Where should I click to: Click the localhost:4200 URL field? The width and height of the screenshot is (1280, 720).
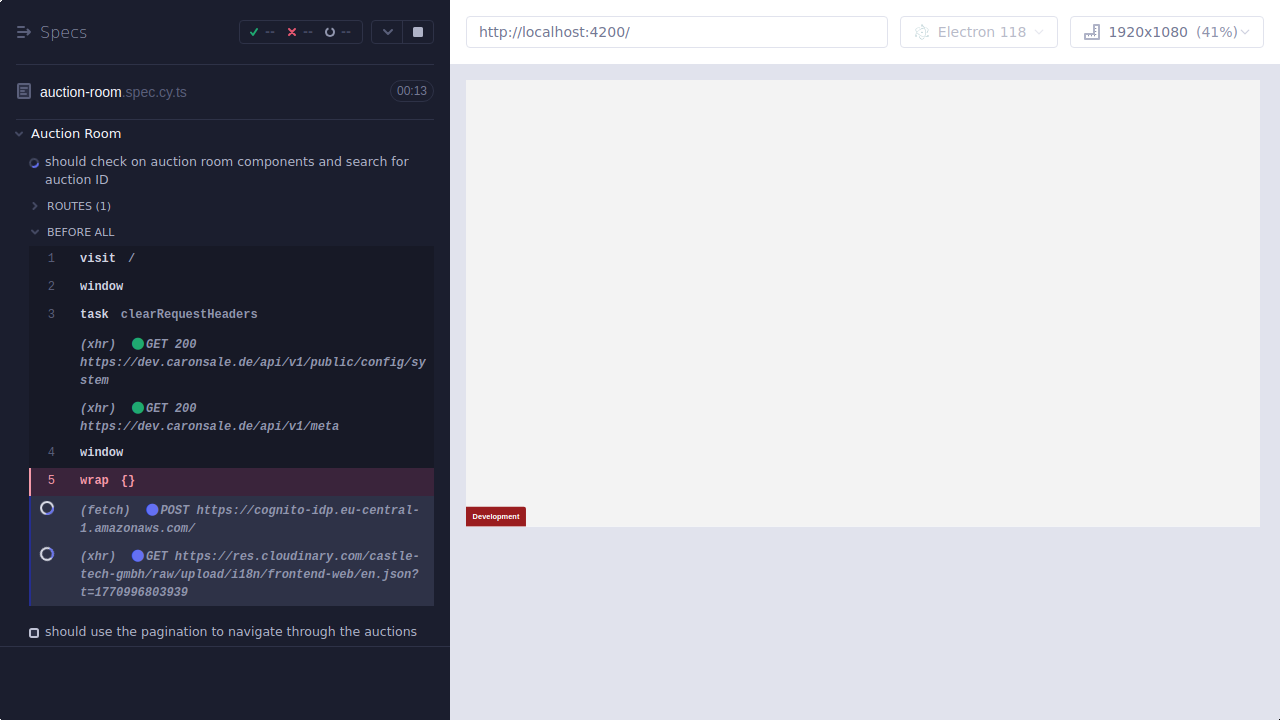pos(676,31)
